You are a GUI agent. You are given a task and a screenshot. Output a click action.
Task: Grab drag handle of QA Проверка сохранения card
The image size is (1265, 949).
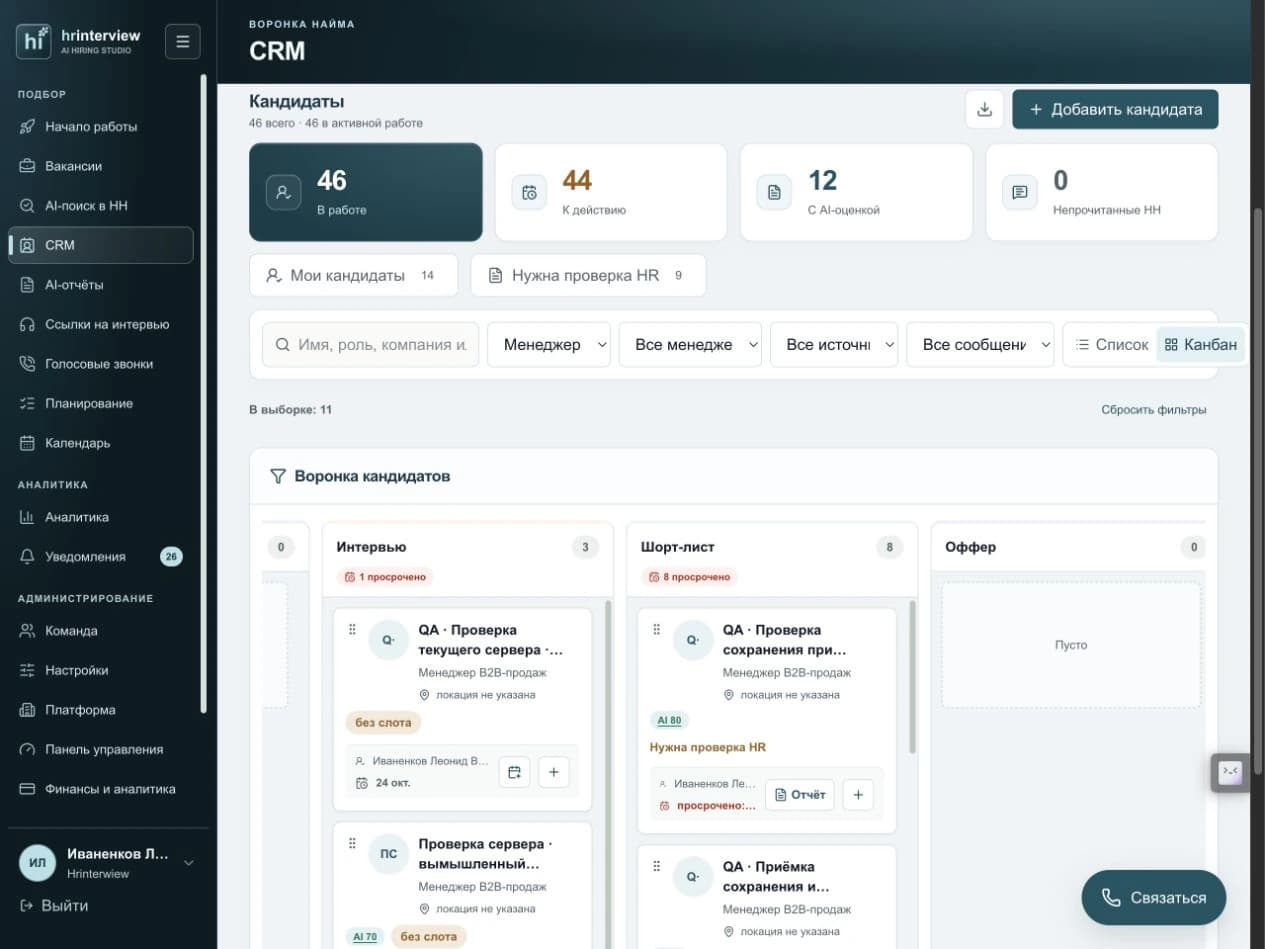coord(657,630)
